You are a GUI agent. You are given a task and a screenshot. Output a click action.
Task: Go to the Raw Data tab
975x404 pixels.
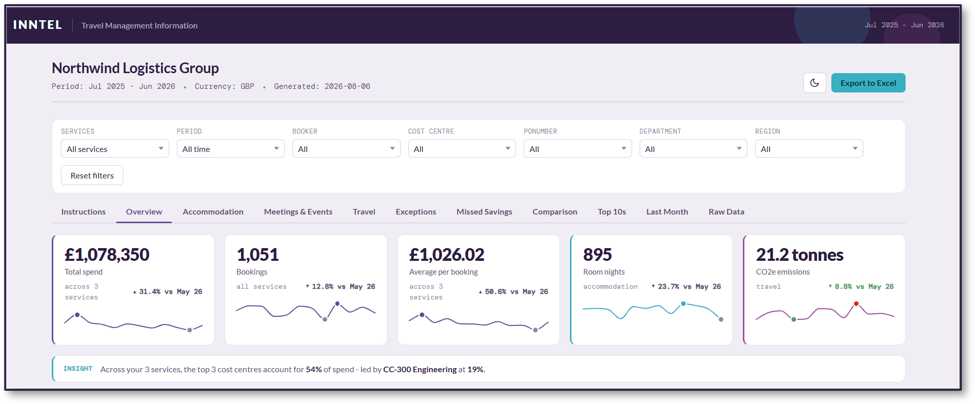(x=726, y=212)
